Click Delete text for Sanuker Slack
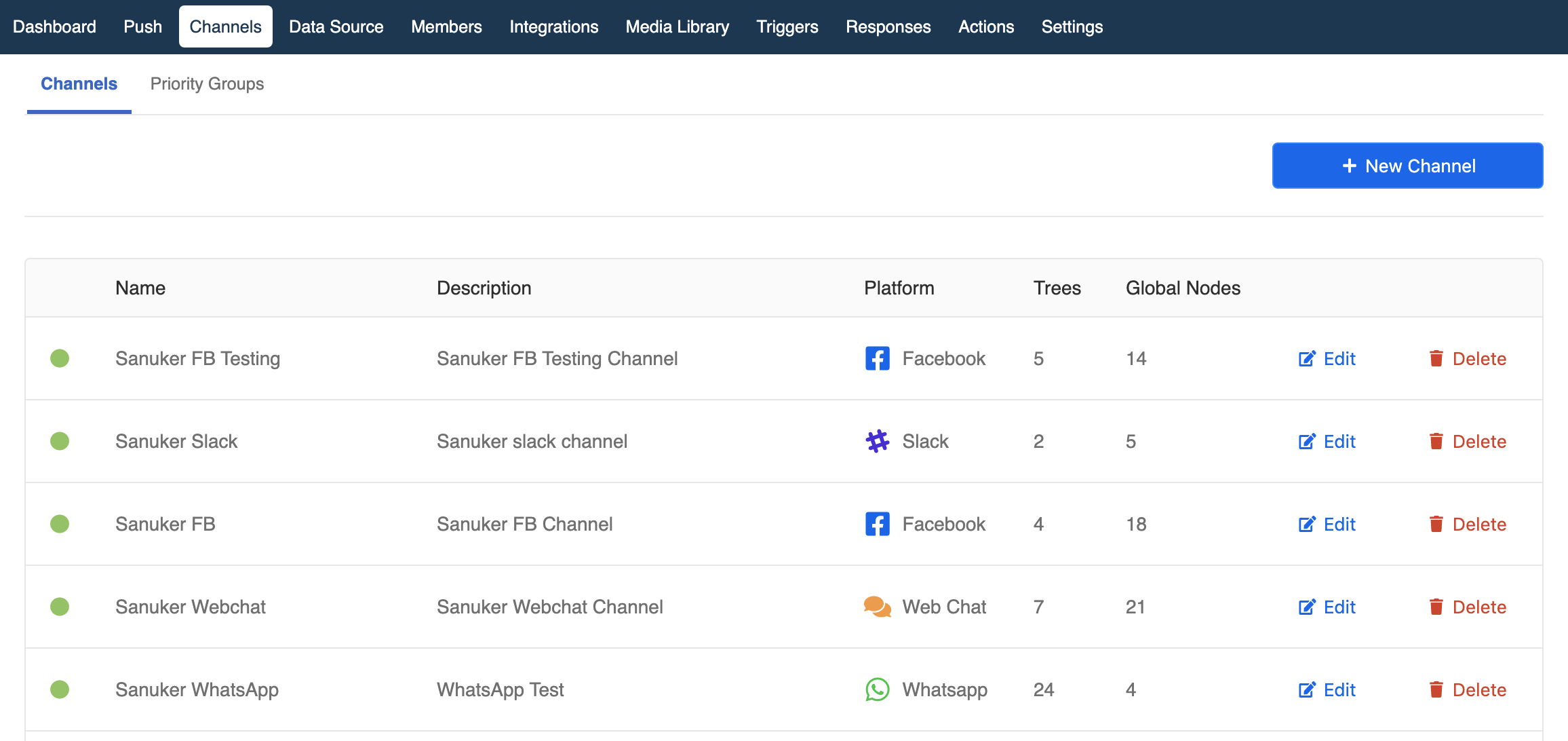 pos(1479,441)
